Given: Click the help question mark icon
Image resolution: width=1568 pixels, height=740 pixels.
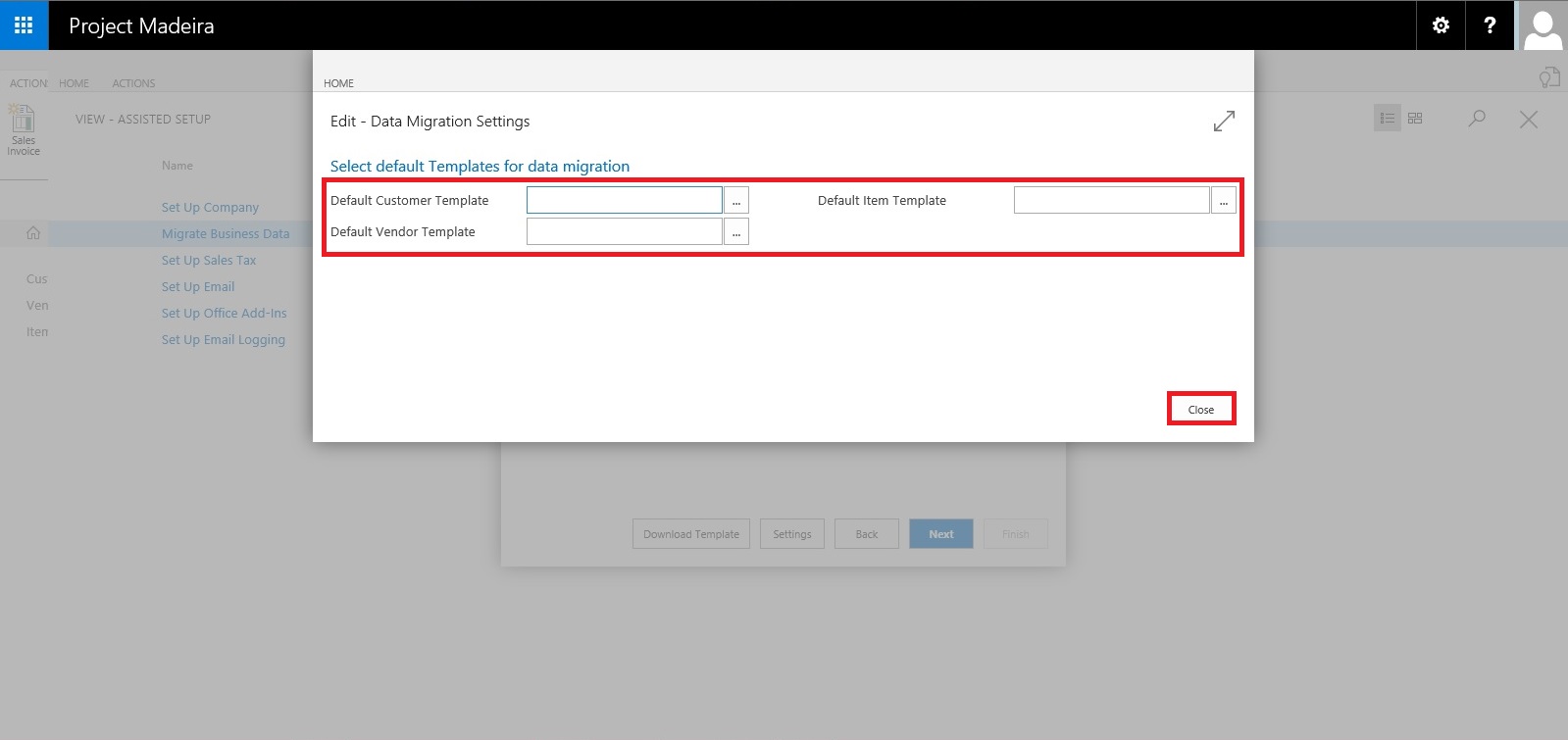Looking at the screenshot, I should click(x=1490, y=25).
